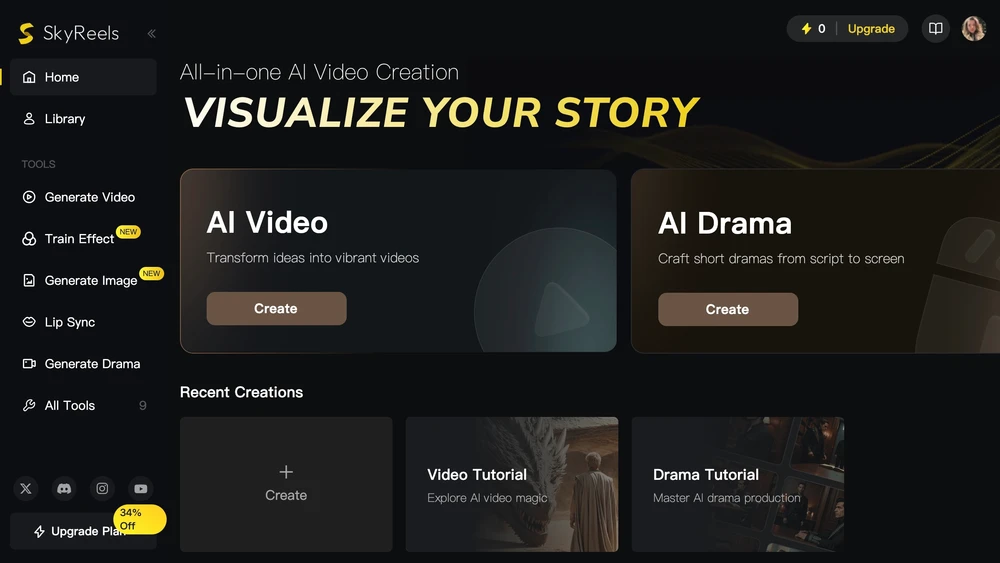Collapse the sidebar with the double-chevron icon
The width and height of the screenshot is (1000, 563).
point(151,33)
